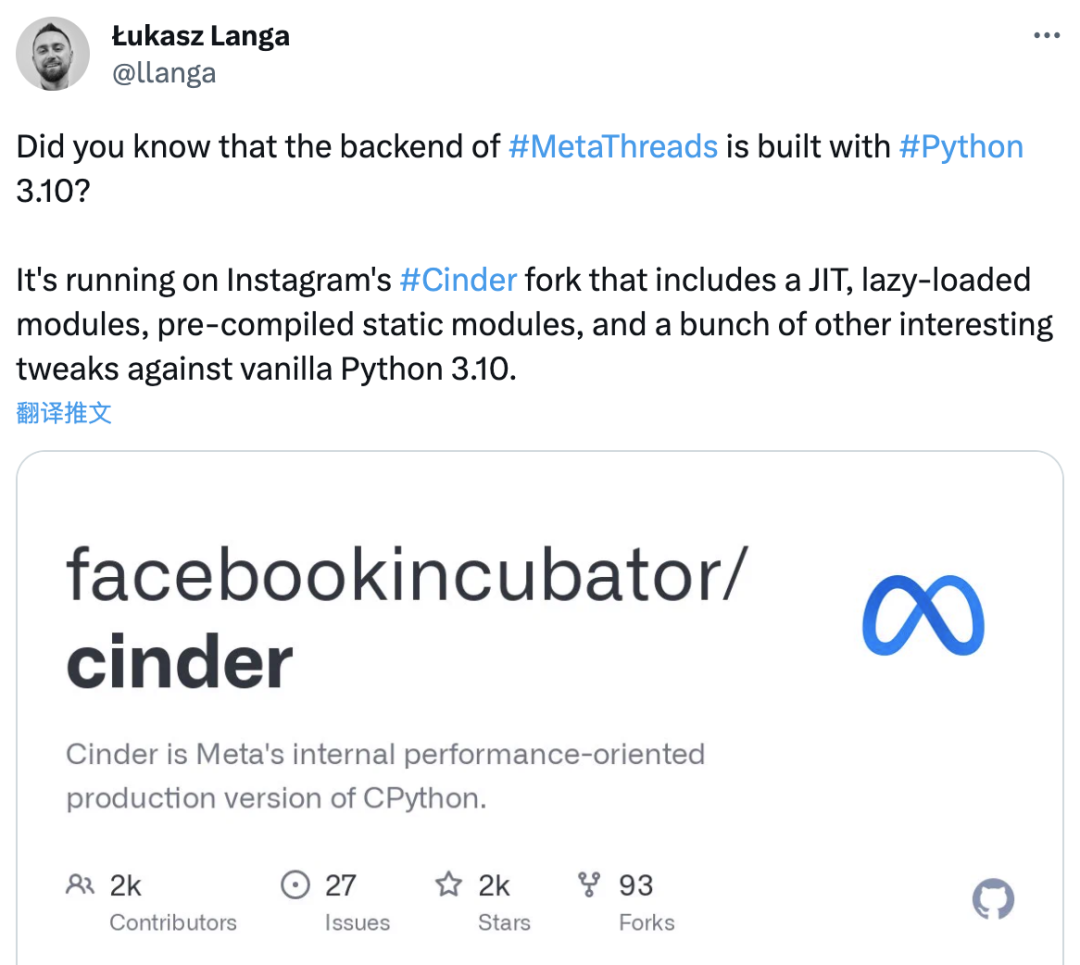Click the Łukasz Langa display name

pos(200,36)
